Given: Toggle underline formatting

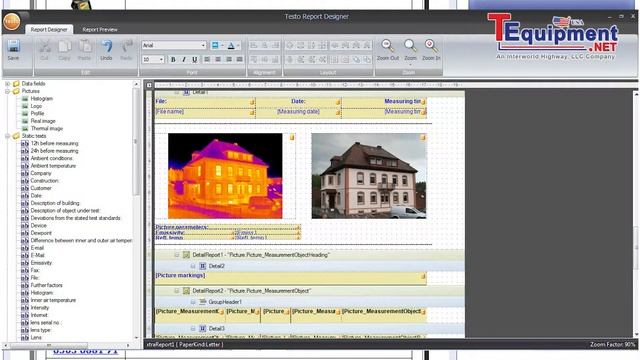Looking at the screenshot, I should (195, 60).
